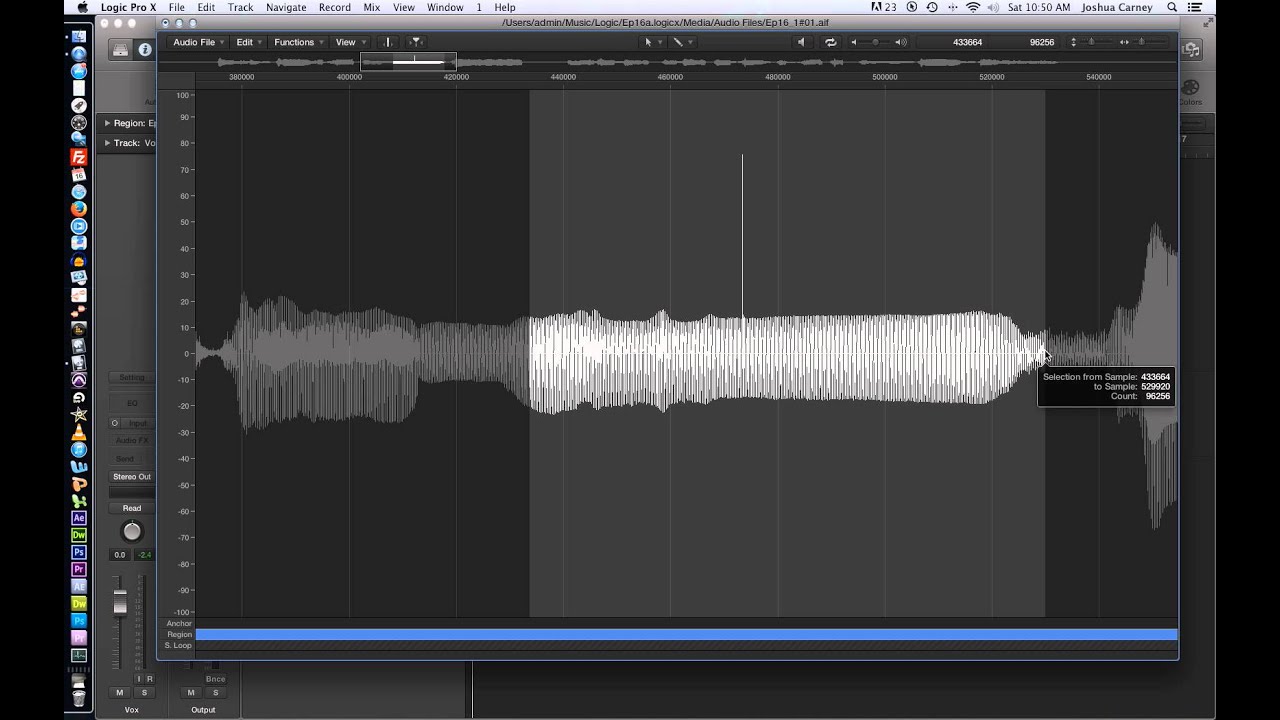Expand the Track inspector triangle
The width and height of the screenshot is (1280, 720).
tap(108, 143)
